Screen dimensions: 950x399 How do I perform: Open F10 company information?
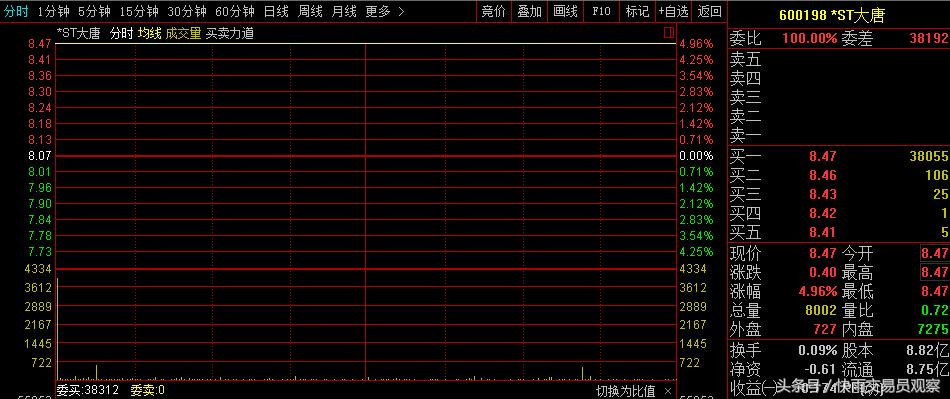[x=601, y=11]
